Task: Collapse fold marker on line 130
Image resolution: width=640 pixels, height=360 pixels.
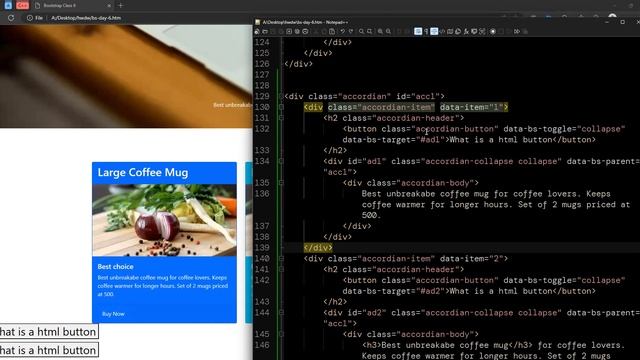Action: (281, 107)
